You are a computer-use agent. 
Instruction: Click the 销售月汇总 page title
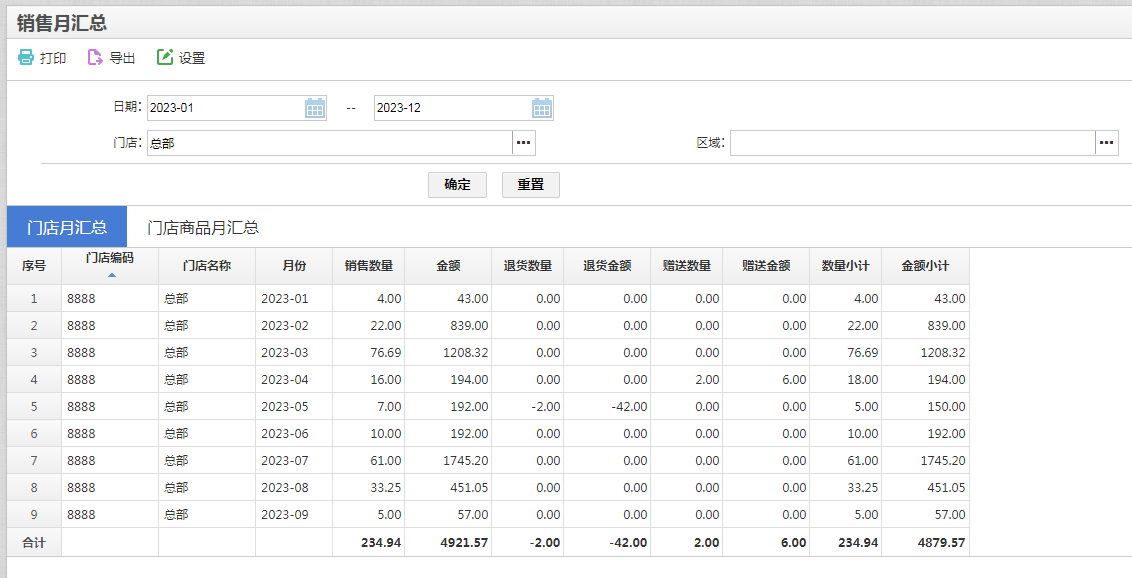61,23
